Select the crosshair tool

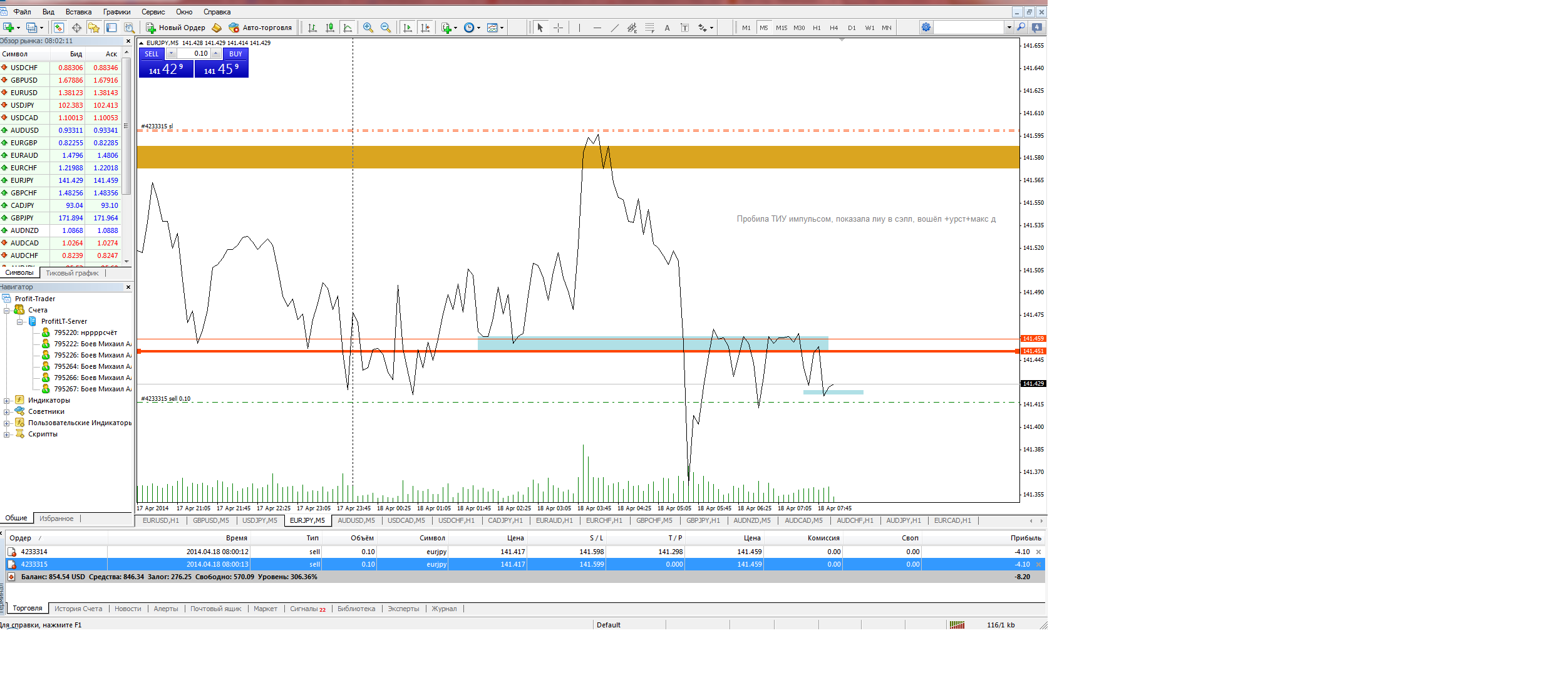(x=558, y=28)
